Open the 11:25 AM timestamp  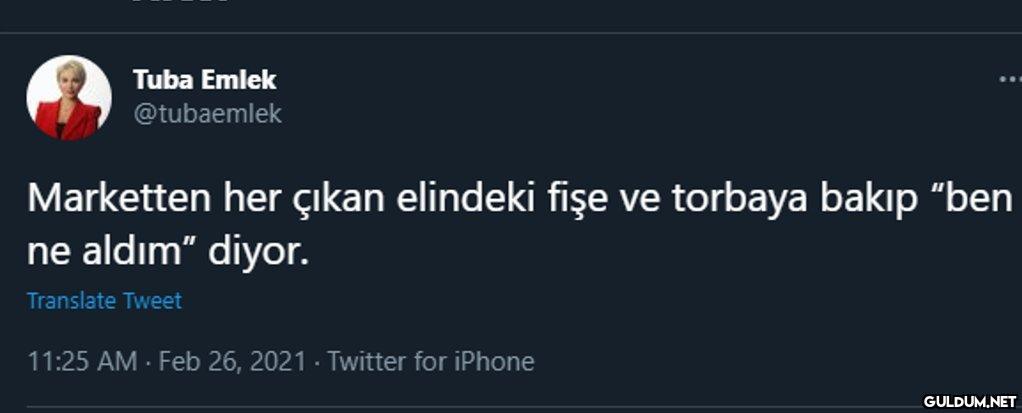(x=82, y=360)
